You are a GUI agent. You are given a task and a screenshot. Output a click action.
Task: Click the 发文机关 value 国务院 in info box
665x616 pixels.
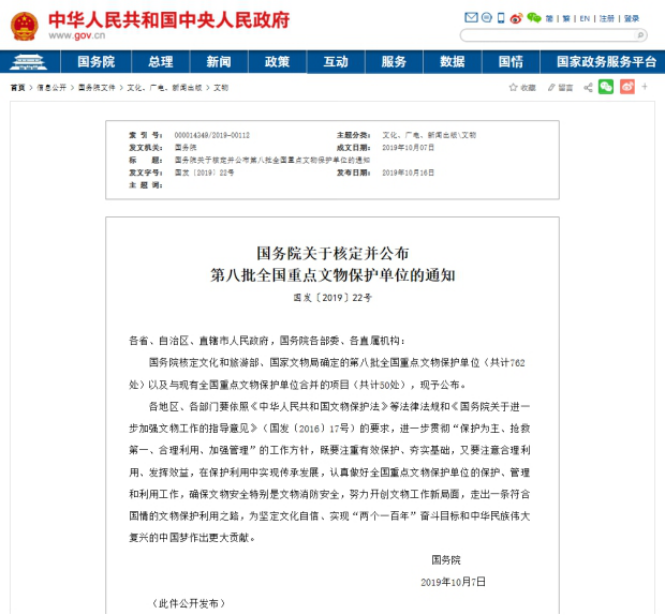185,148
